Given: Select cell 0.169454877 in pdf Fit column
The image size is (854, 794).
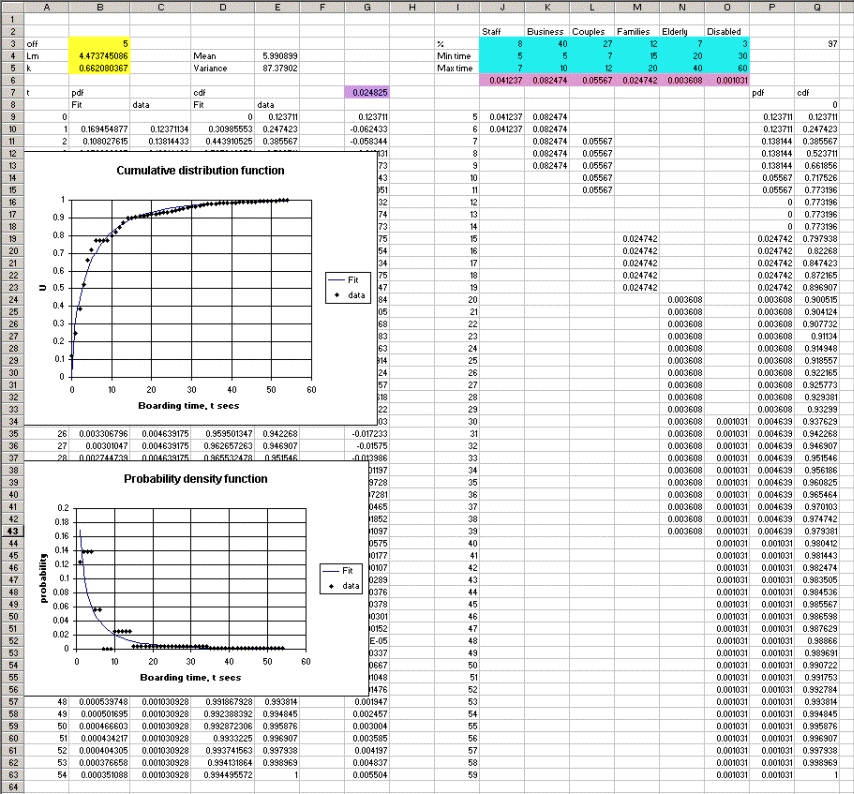Looking at the screenshot, I should (100, 129).
